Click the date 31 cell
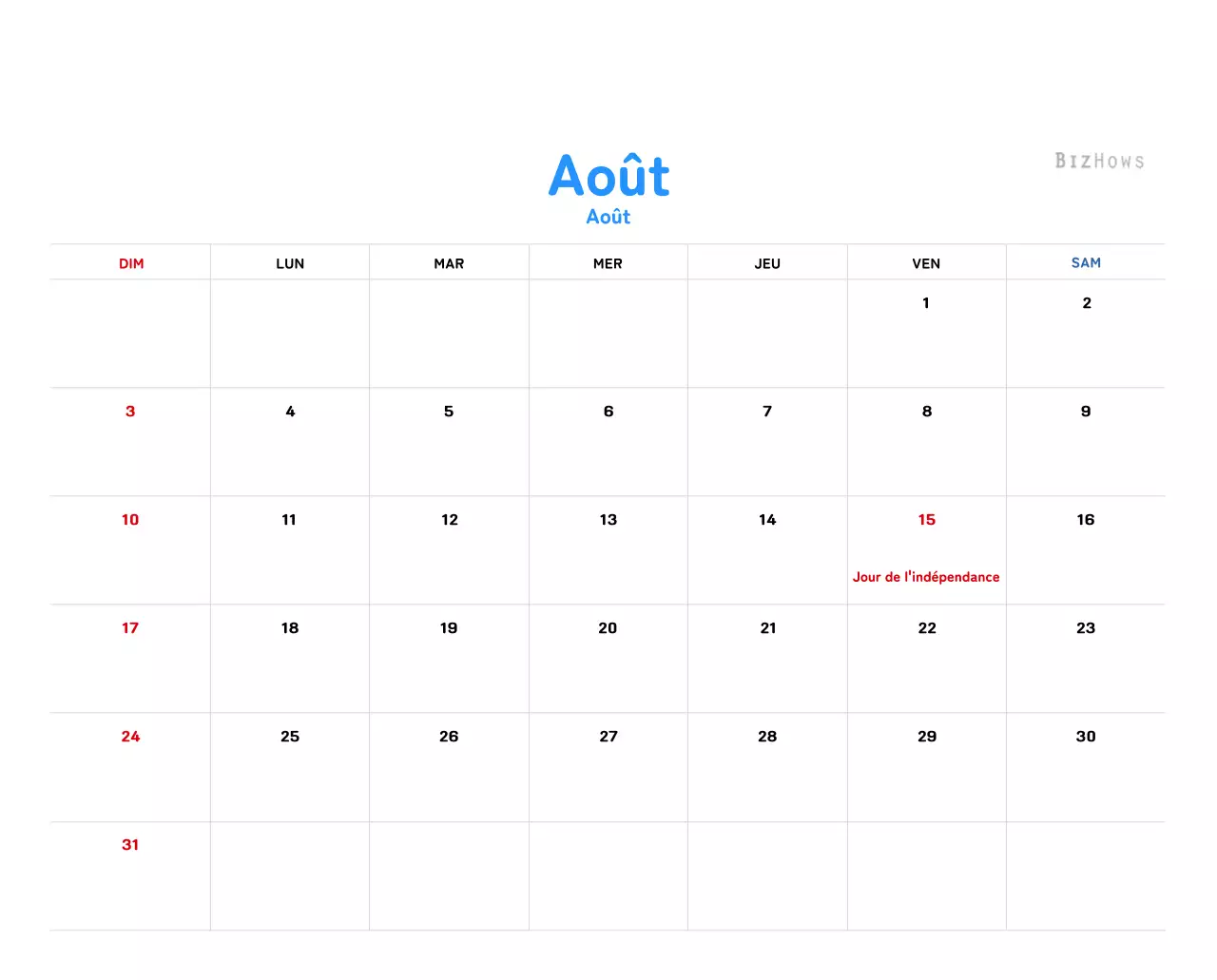The height and width of the screenshot is (980, 1217). (130, 844)
